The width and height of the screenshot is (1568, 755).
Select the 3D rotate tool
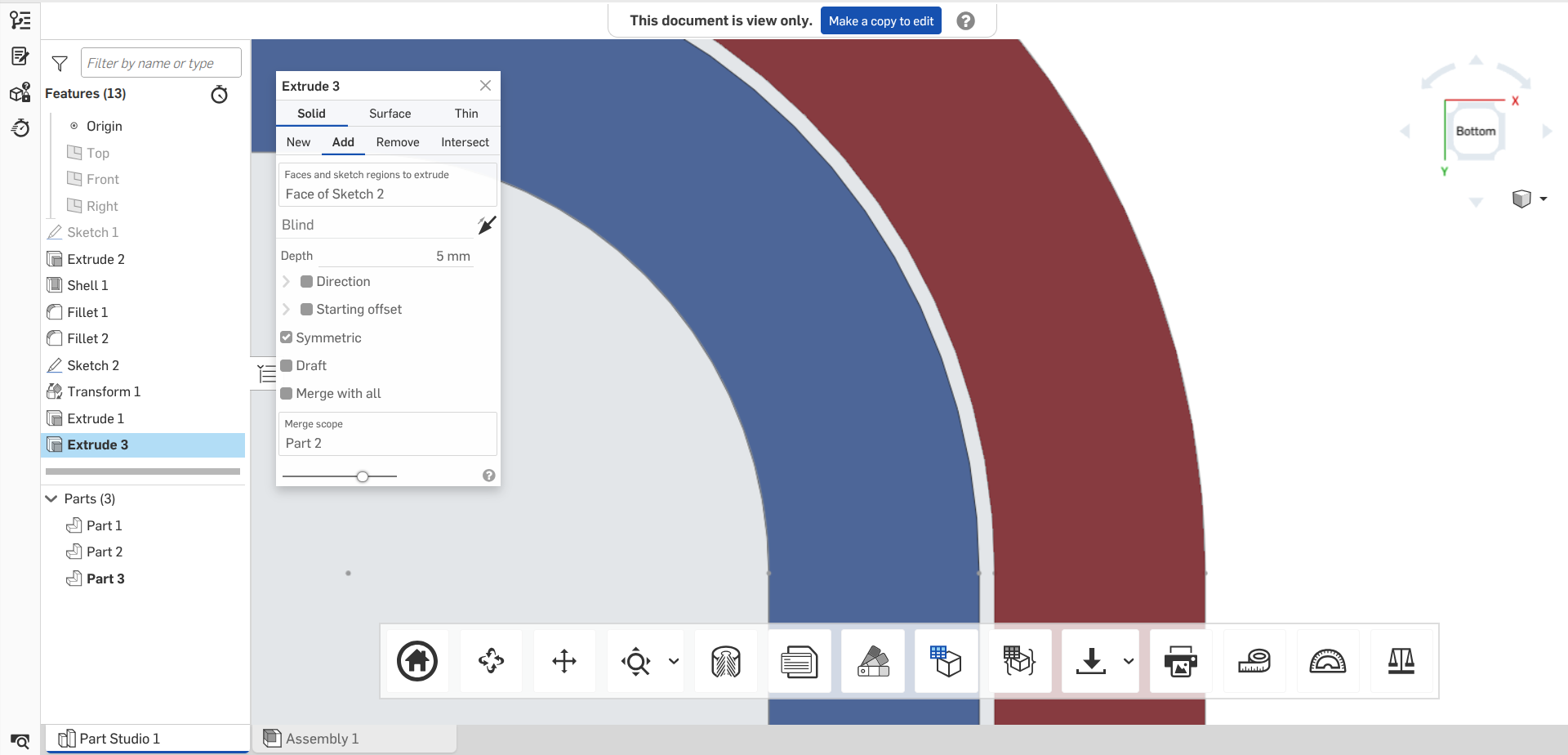coord(491,661)
